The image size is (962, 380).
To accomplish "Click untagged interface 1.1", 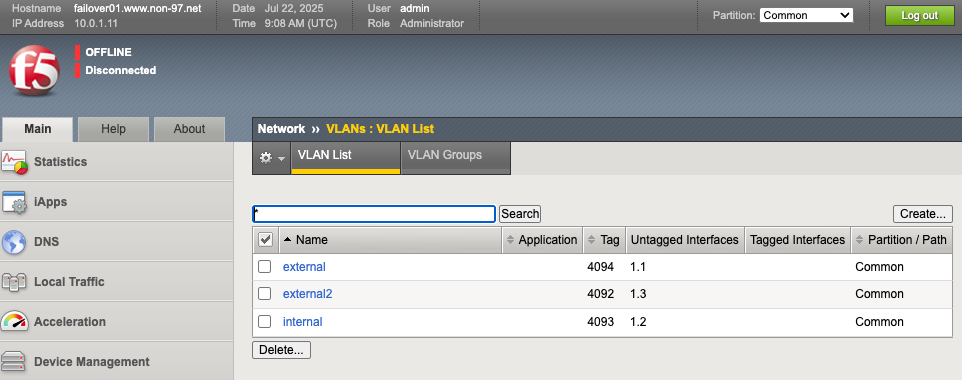I will (x=638, y=267).
